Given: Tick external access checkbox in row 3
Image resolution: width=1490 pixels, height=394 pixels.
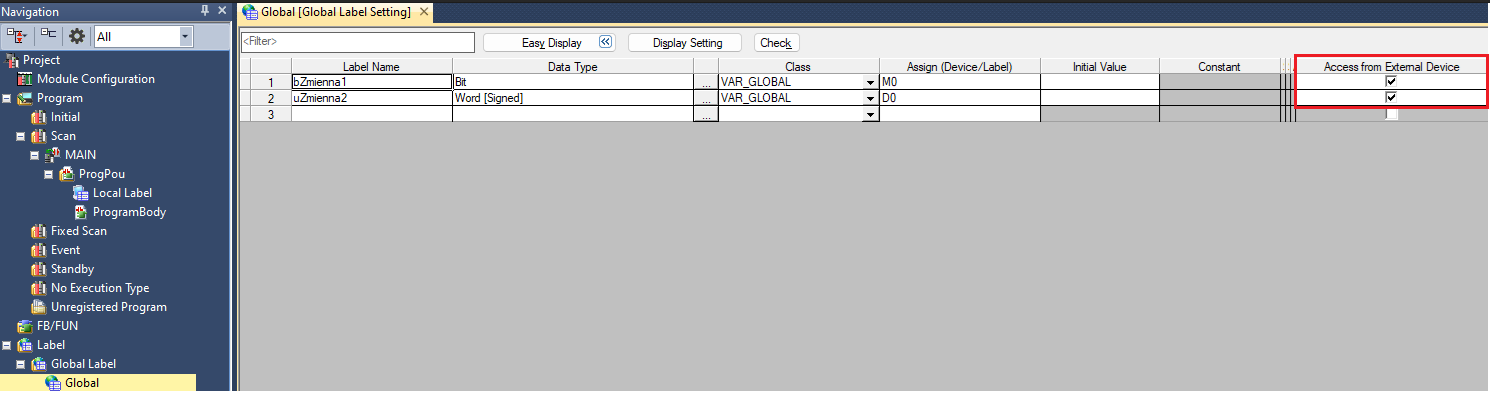Looking at the screenshot, I should (1391, 115).
